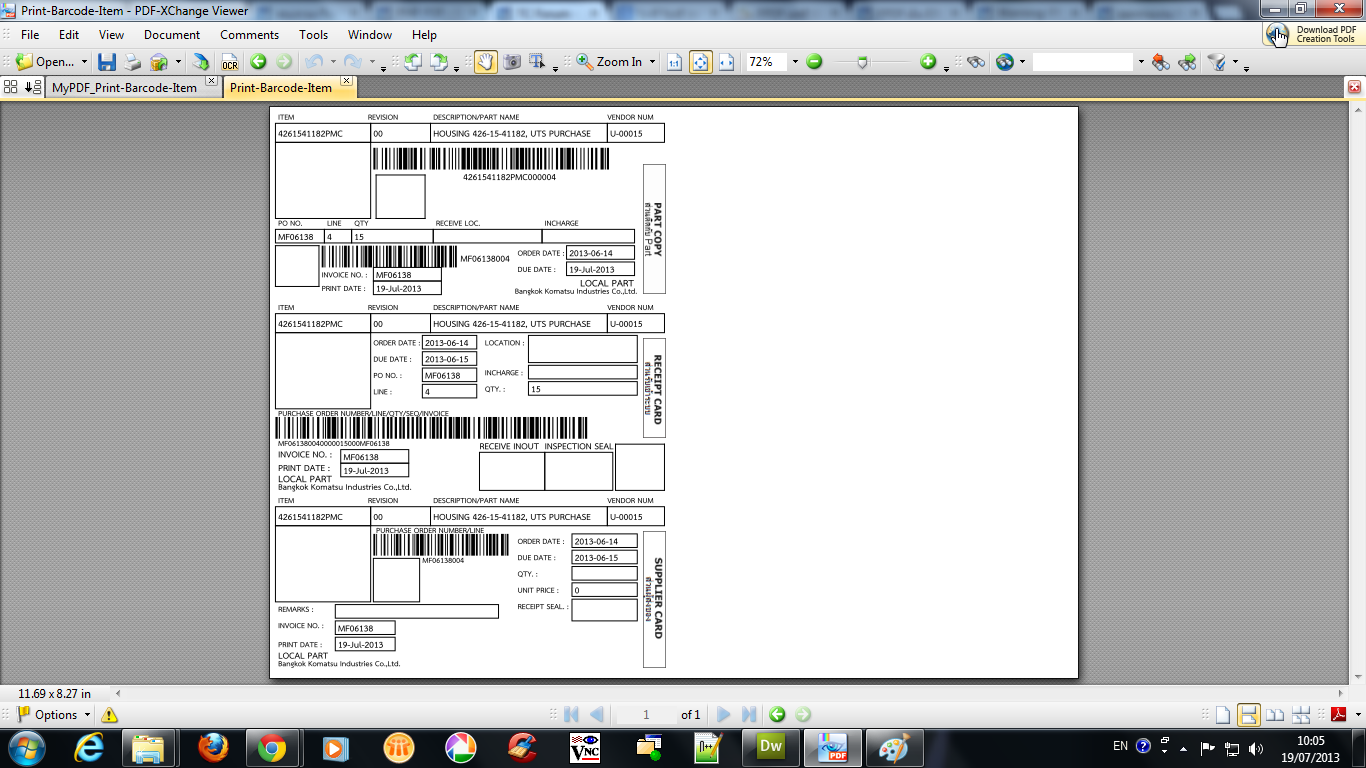Image resolution: width=1366 pixels, height=768 pixels.
Task: Open the Redo dropdown arrow
Action: [x=372, y=62]
